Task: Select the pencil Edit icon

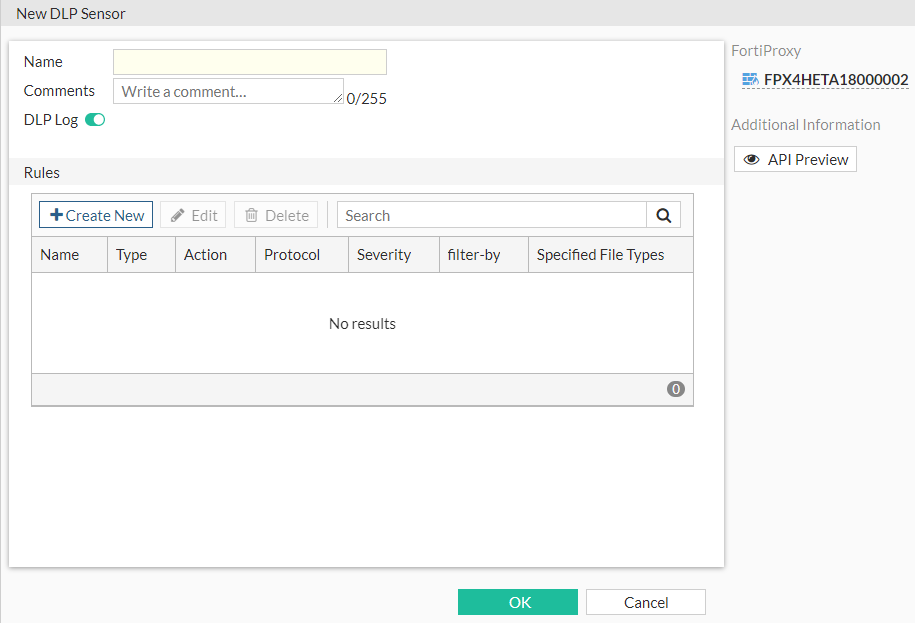Action: point(181,214)
